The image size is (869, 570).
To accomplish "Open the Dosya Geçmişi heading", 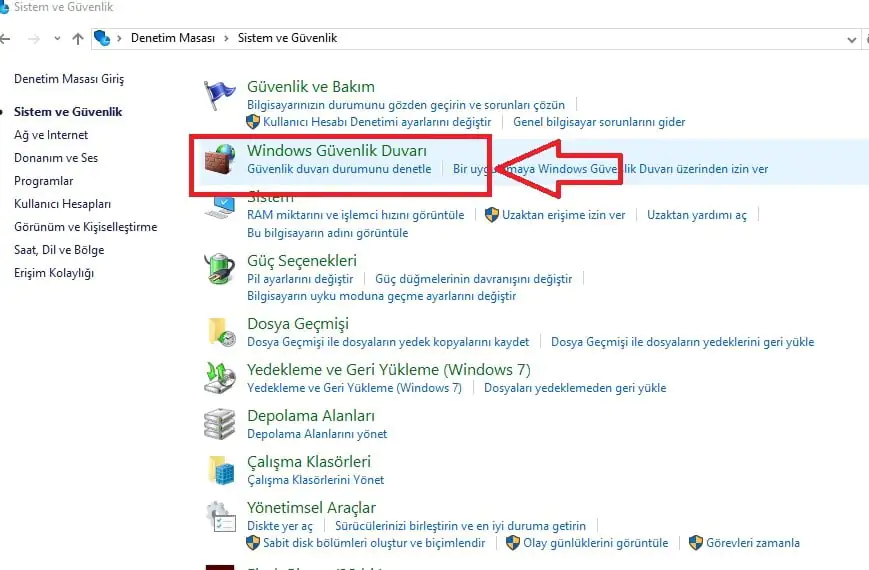I will pos(298,323).
